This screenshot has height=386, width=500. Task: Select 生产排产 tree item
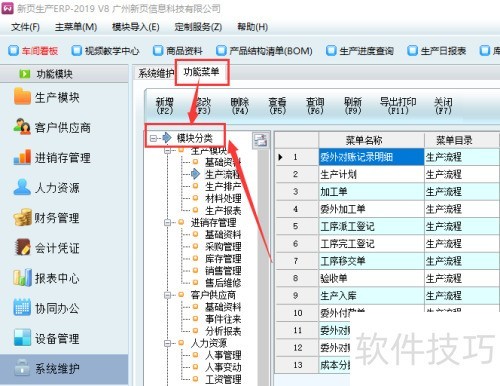coord(223,186)
